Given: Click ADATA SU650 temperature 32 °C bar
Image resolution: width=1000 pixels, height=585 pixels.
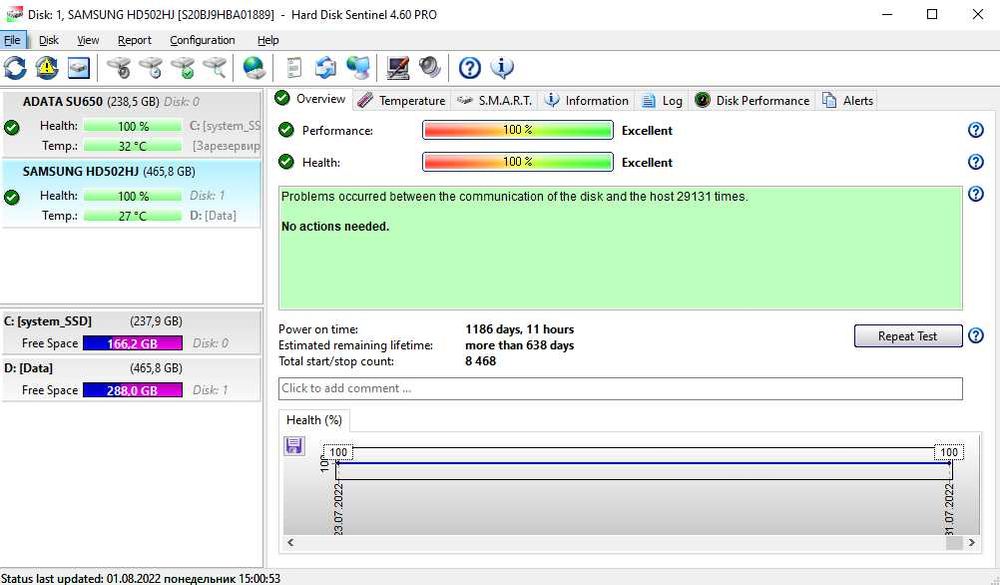Looking at the screenshot, I should click(133, 146).
